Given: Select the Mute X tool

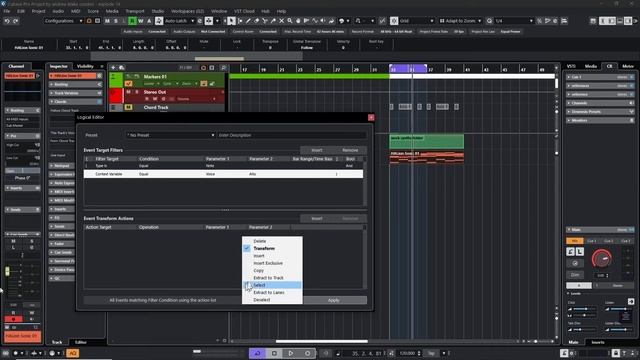Looking at the screenshot, I should (x=281, y=21).
